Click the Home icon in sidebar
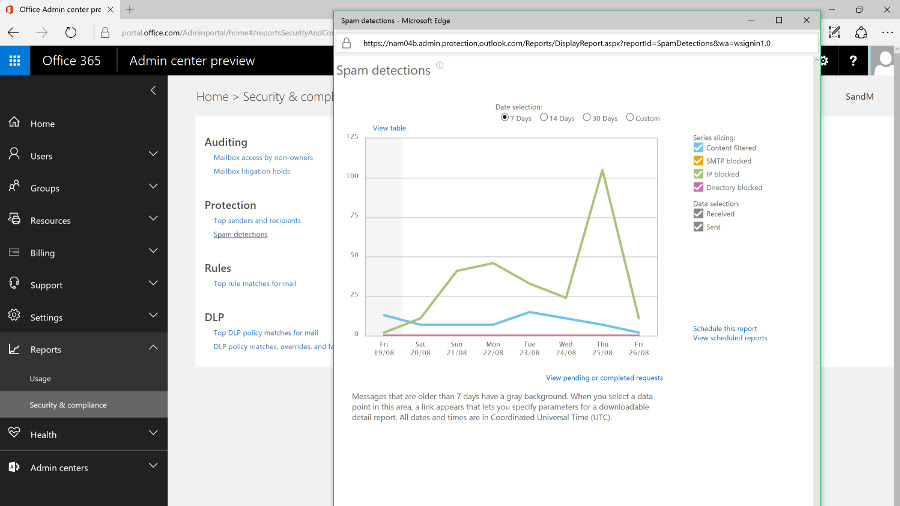 [x=14, y=122]
